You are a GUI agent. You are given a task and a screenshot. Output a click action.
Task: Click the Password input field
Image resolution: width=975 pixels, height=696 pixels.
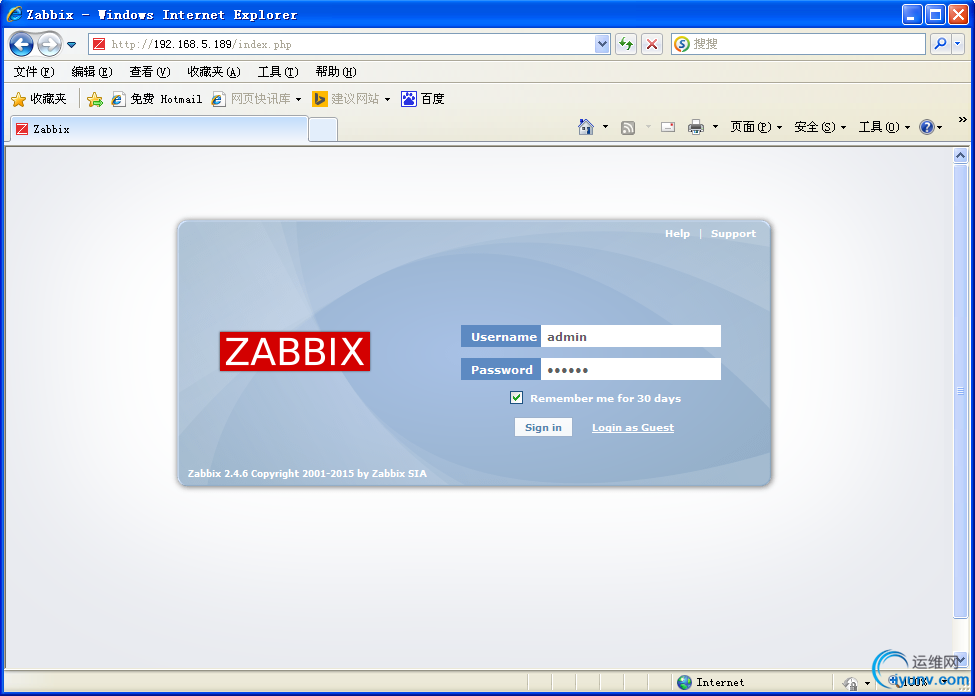(631, 369)
